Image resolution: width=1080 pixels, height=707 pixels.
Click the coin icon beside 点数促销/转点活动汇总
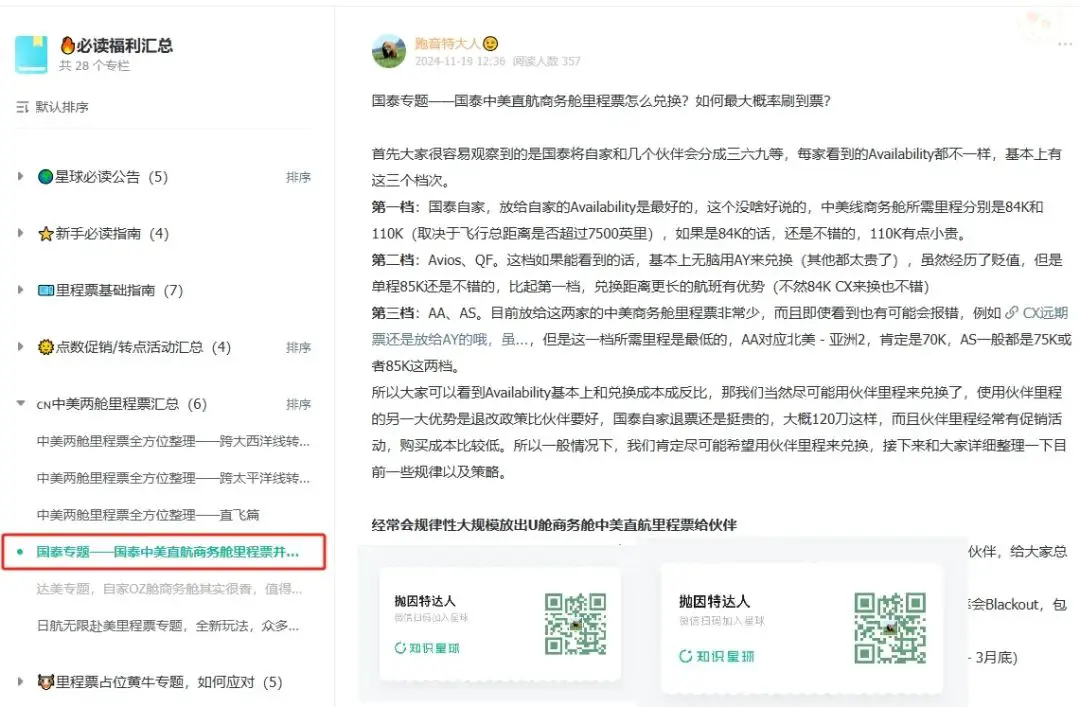click(45, 347)
